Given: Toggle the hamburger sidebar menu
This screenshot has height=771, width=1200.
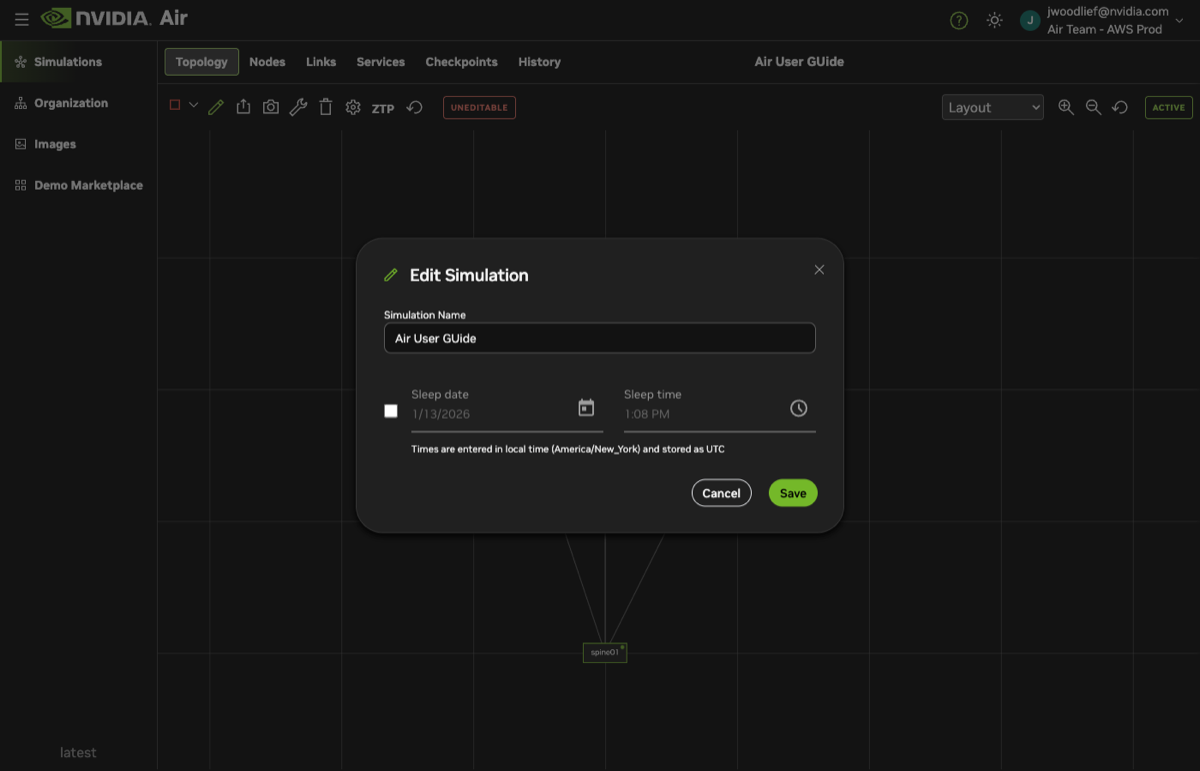Looking at the screenshot, I should click(x=22, y=19).
